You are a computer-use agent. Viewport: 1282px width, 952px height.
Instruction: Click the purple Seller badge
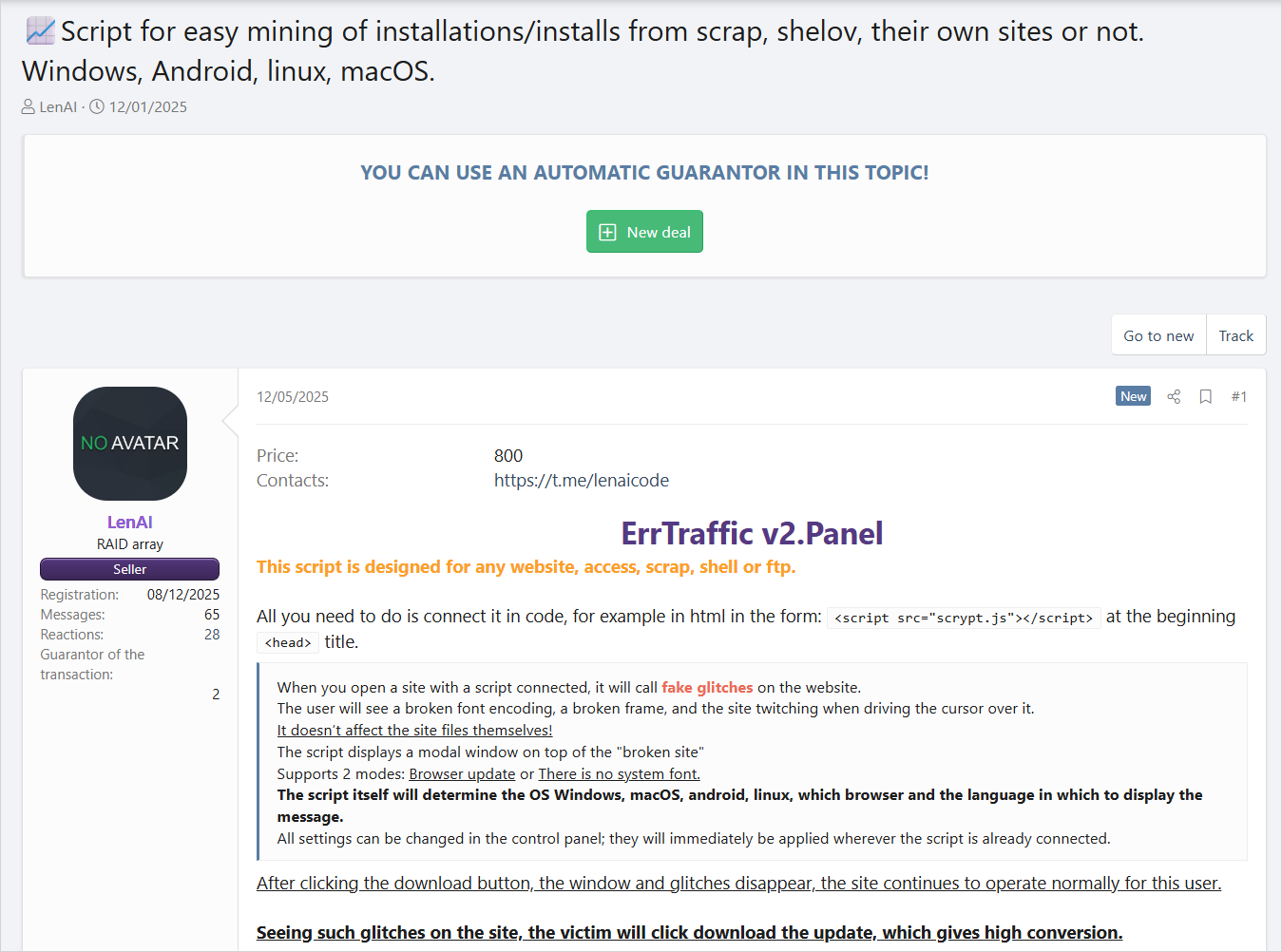pos(129,569)
